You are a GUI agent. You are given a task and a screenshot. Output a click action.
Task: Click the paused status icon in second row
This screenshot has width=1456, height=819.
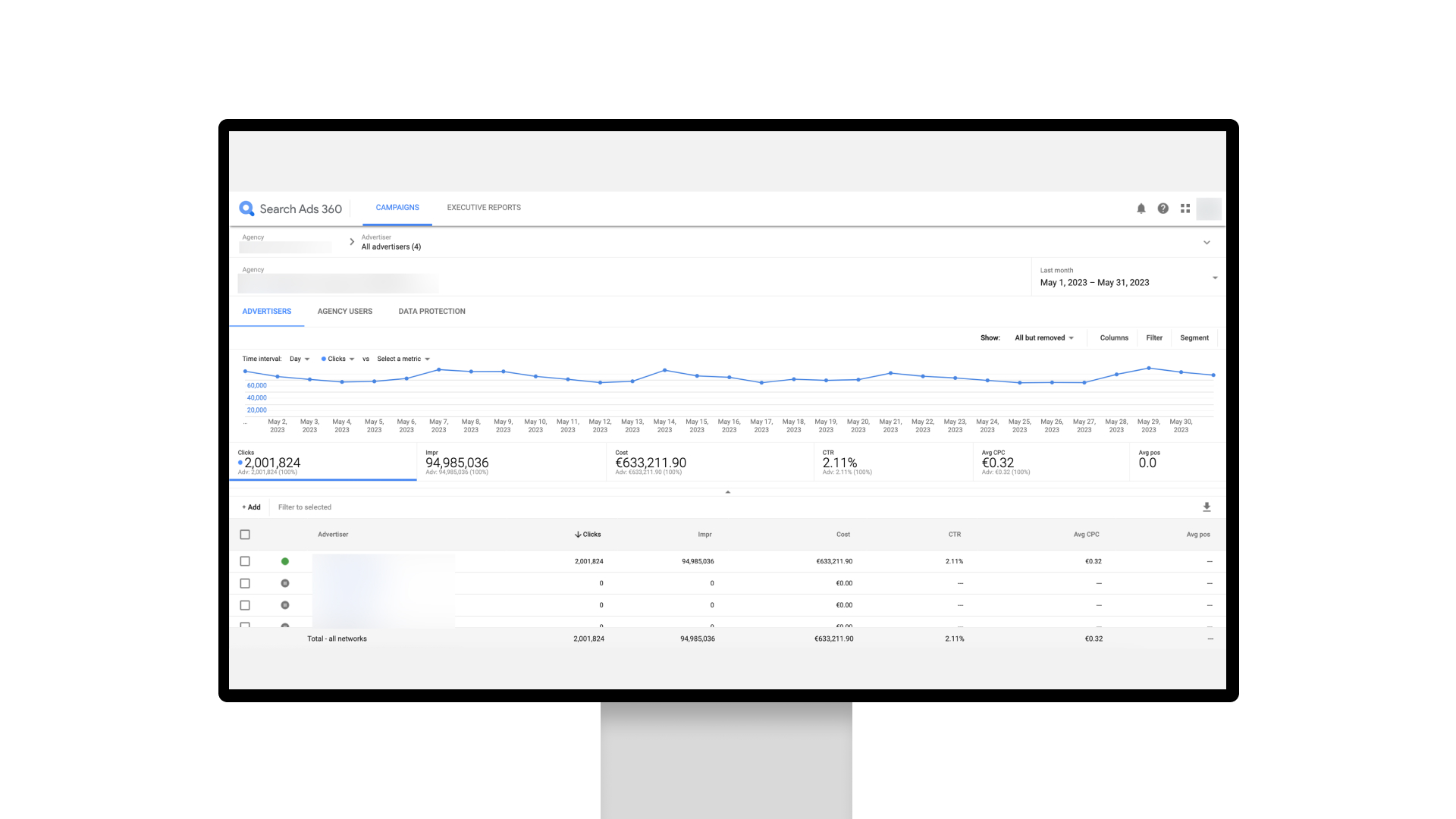pyautogui.click(x=285, y=583)
